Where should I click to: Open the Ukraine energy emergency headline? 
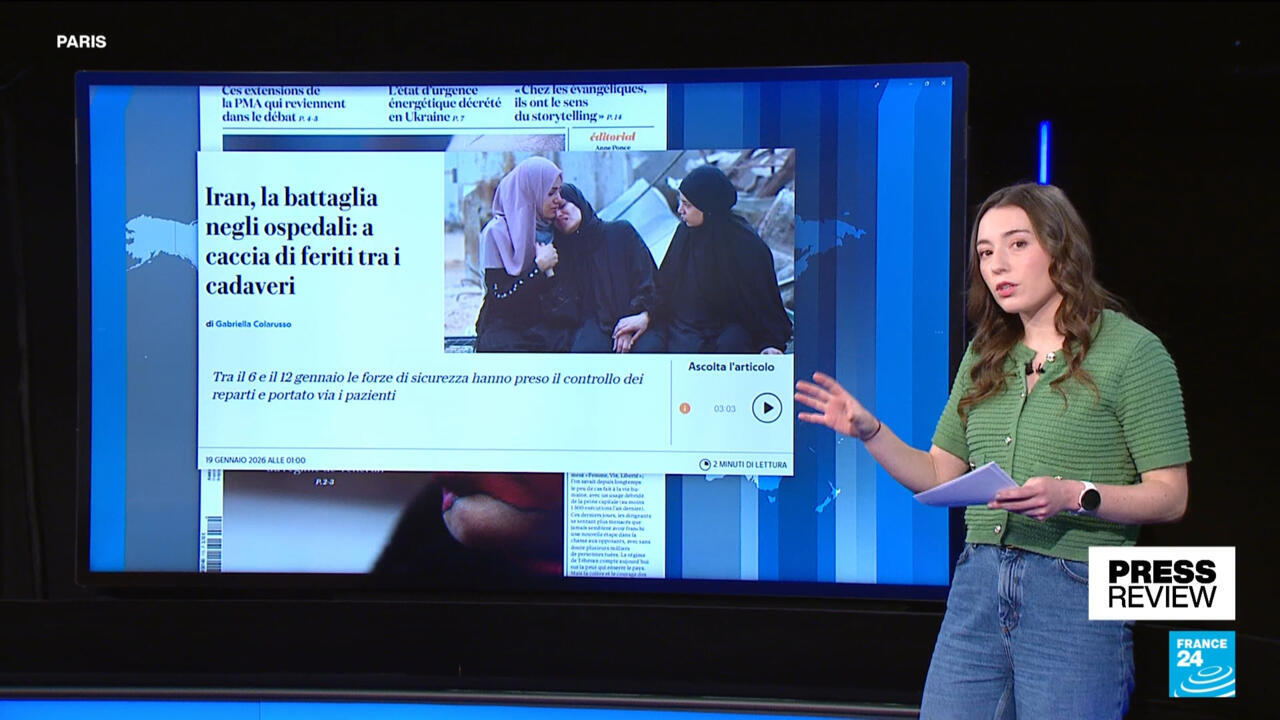point(444,103)
